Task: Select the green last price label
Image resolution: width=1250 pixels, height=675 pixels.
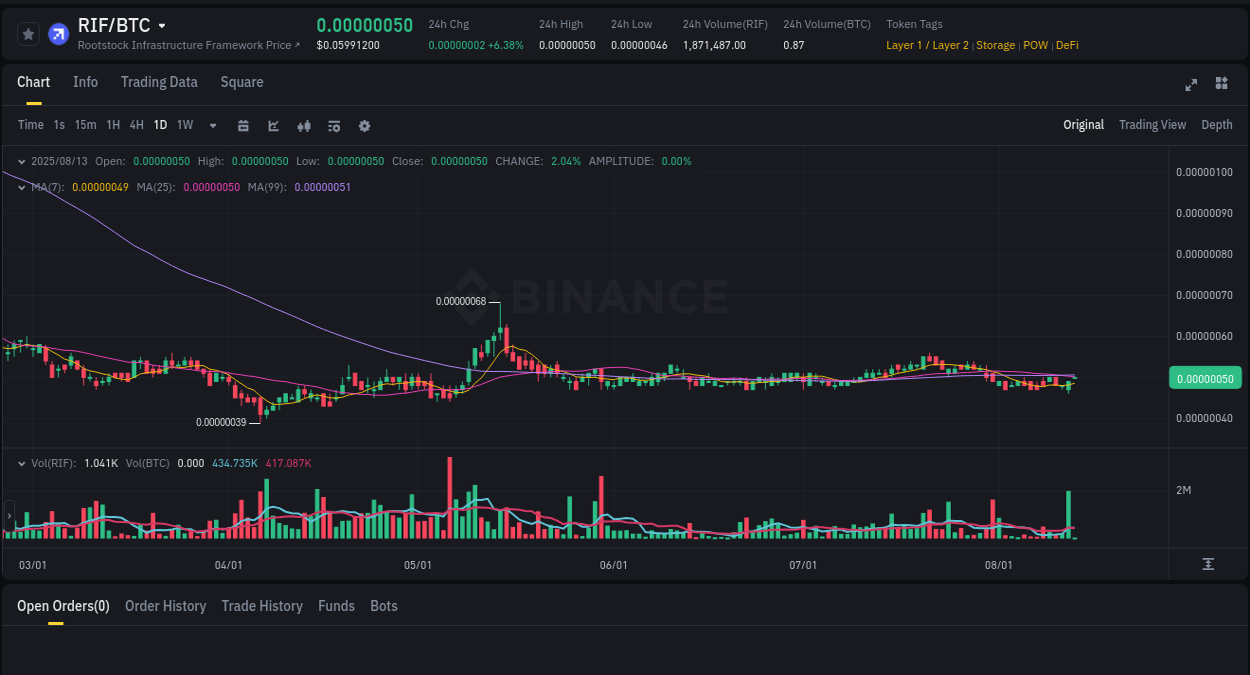Action: pos(1205,377)
